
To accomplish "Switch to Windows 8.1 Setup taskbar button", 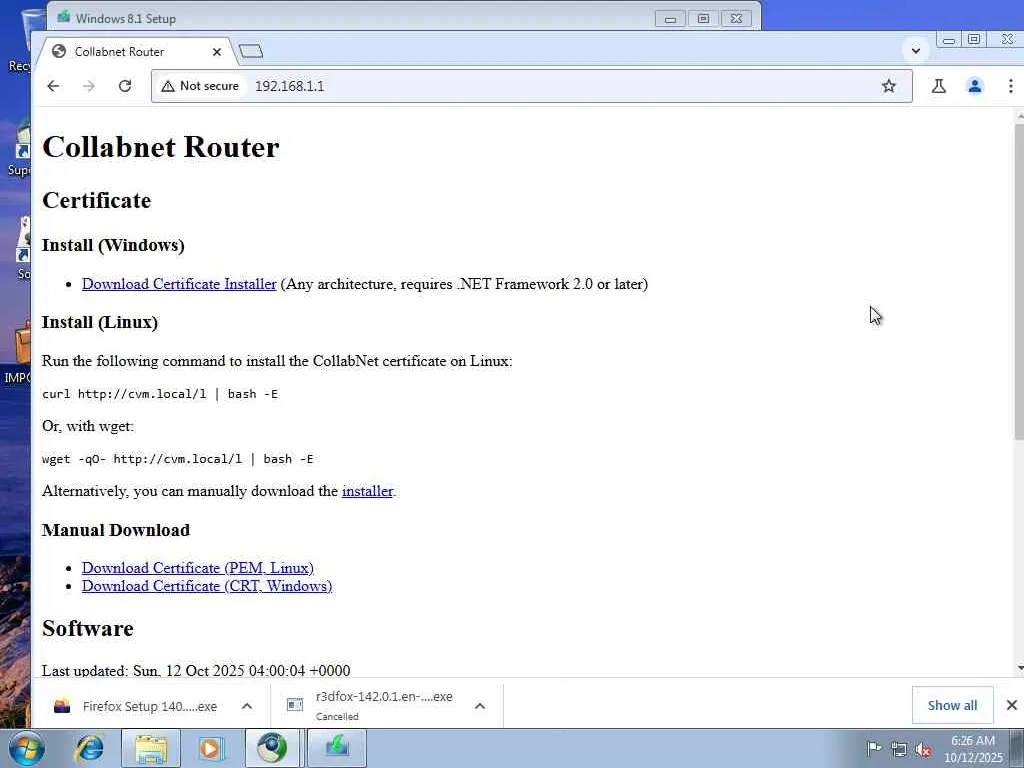I will [337, 748].
